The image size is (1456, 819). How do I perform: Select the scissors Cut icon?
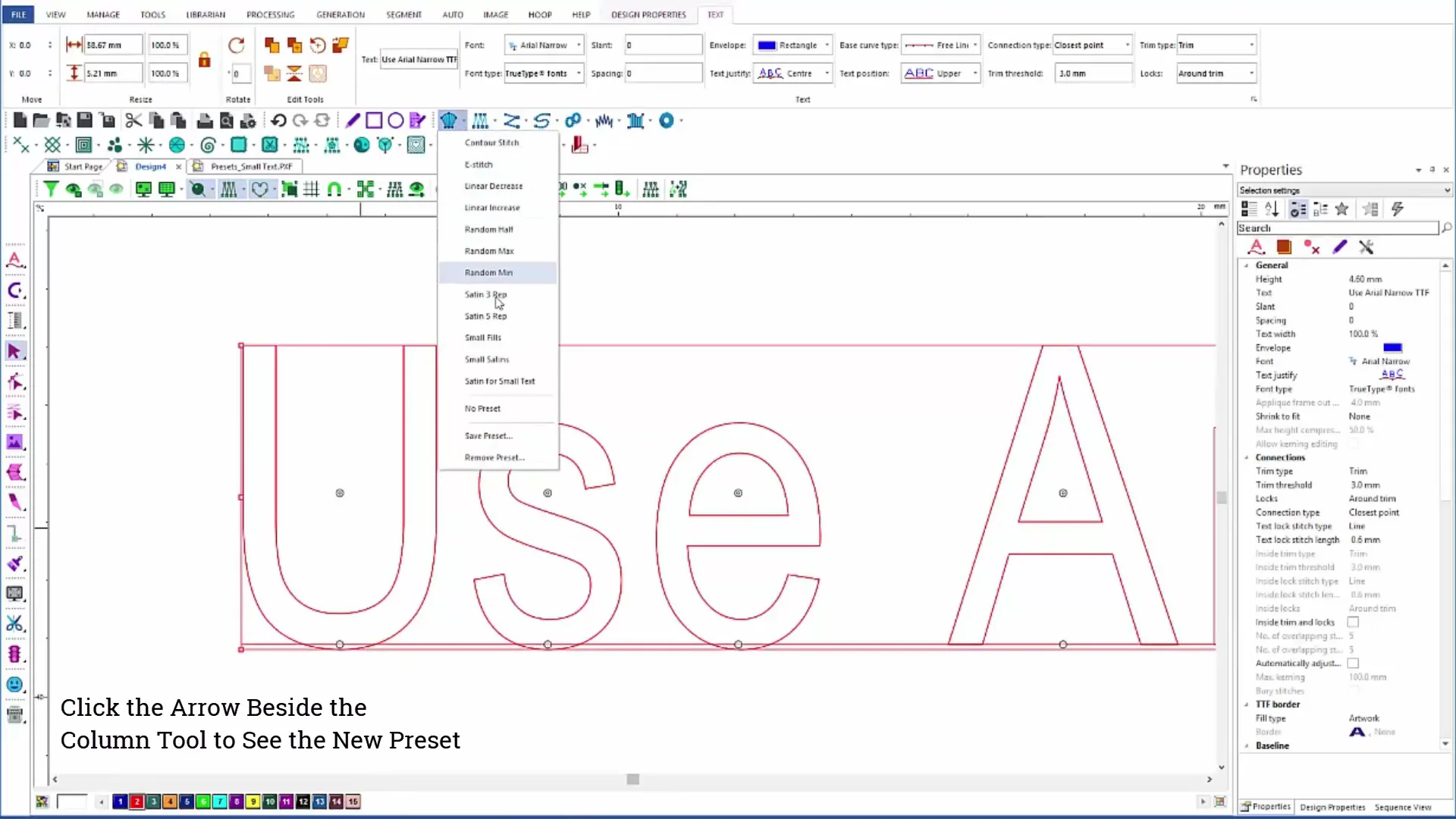[x=133, y=121]
